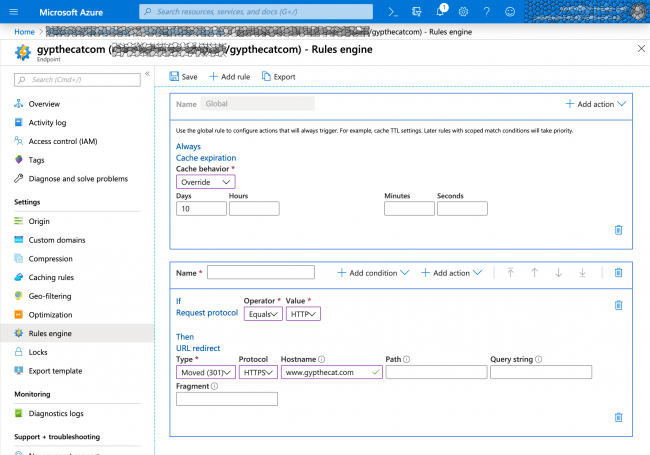Expand the Add condition menu

pos(373,273)
